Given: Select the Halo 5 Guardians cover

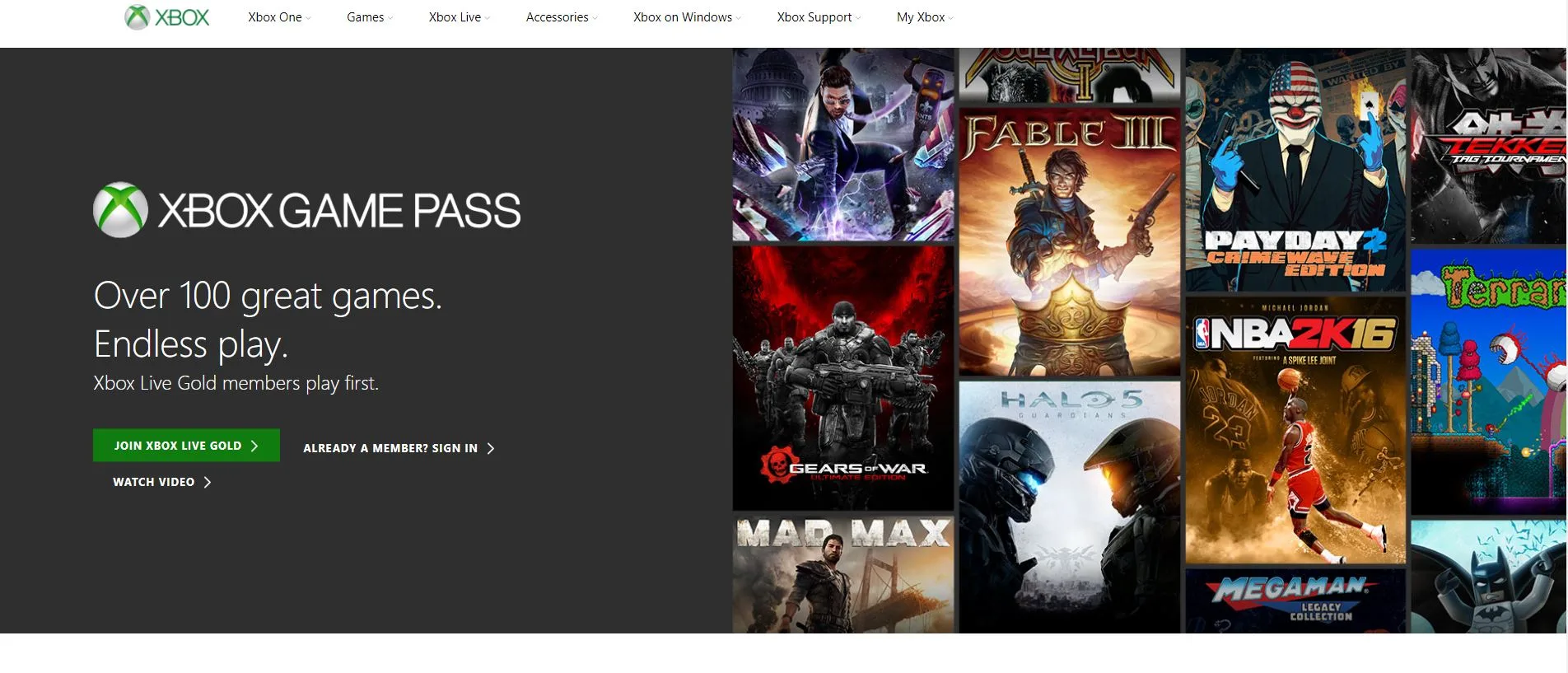Looking at the screenshot, I should click(x=1069, y=507).
